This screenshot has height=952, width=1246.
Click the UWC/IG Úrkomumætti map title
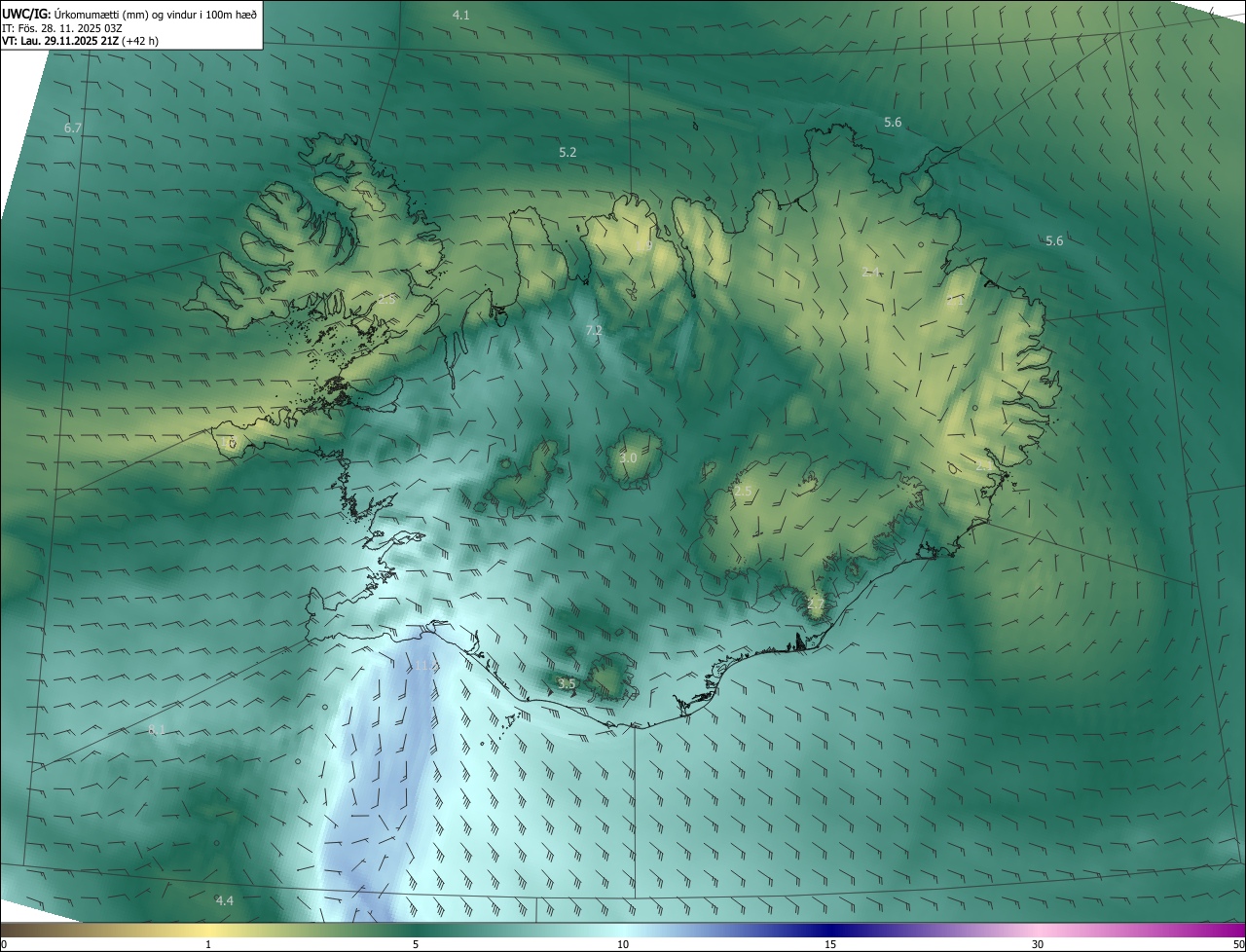(129, 14)
